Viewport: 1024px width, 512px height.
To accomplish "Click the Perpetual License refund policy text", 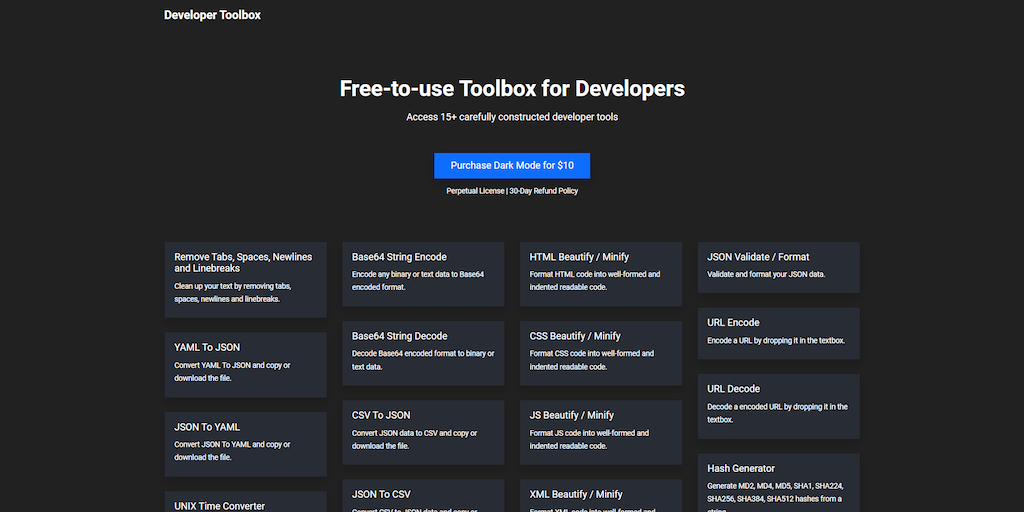I will tap(512, 191).
